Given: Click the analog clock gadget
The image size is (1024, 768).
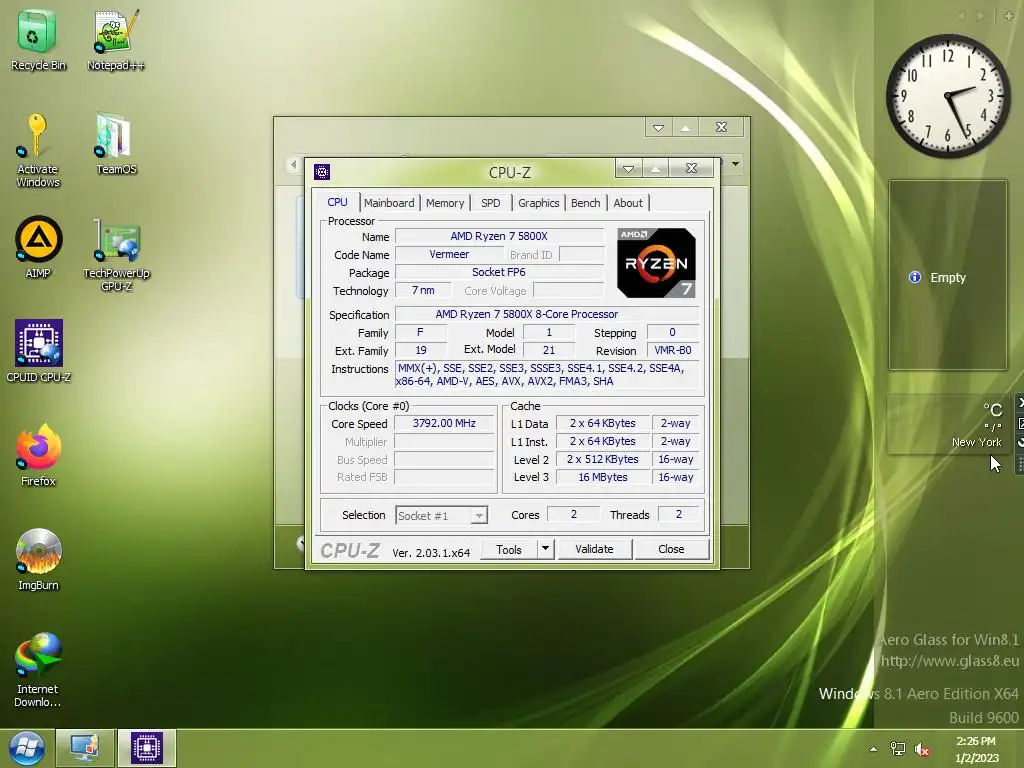Looking at the screenshot, I should click(948, 96).
